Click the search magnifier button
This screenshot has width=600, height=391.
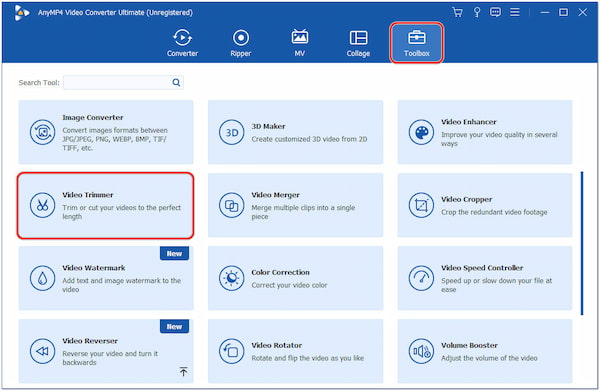[176, 83]
